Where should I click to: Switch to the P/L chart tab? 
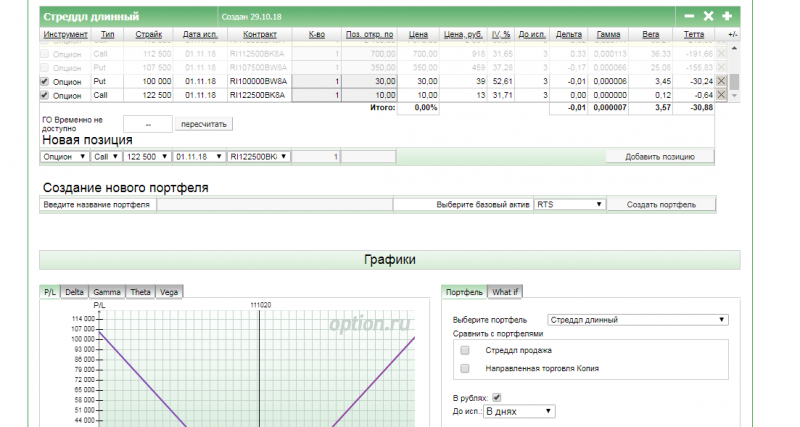click(49, 292)
